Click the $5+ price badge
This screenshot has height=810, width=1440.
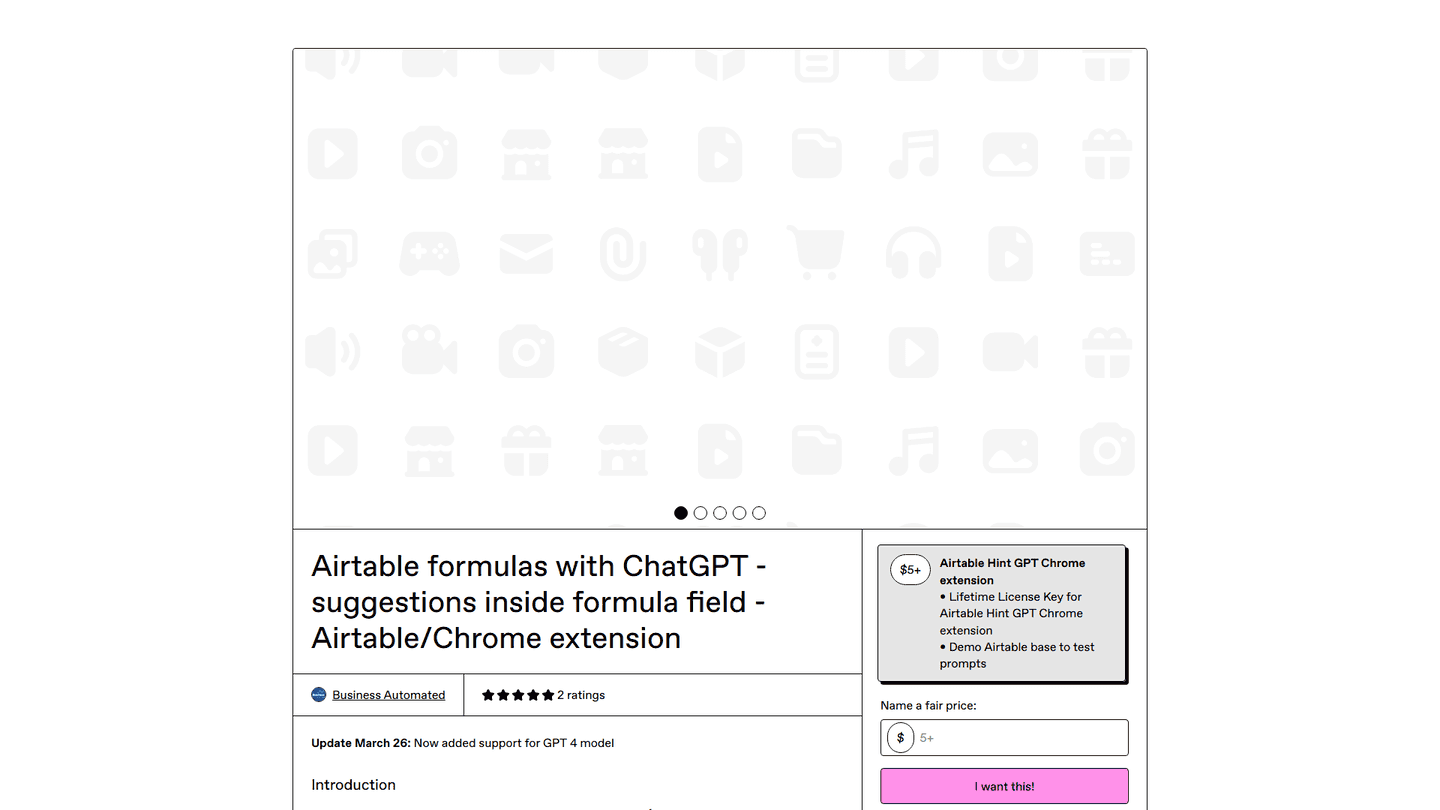[910, 570]
